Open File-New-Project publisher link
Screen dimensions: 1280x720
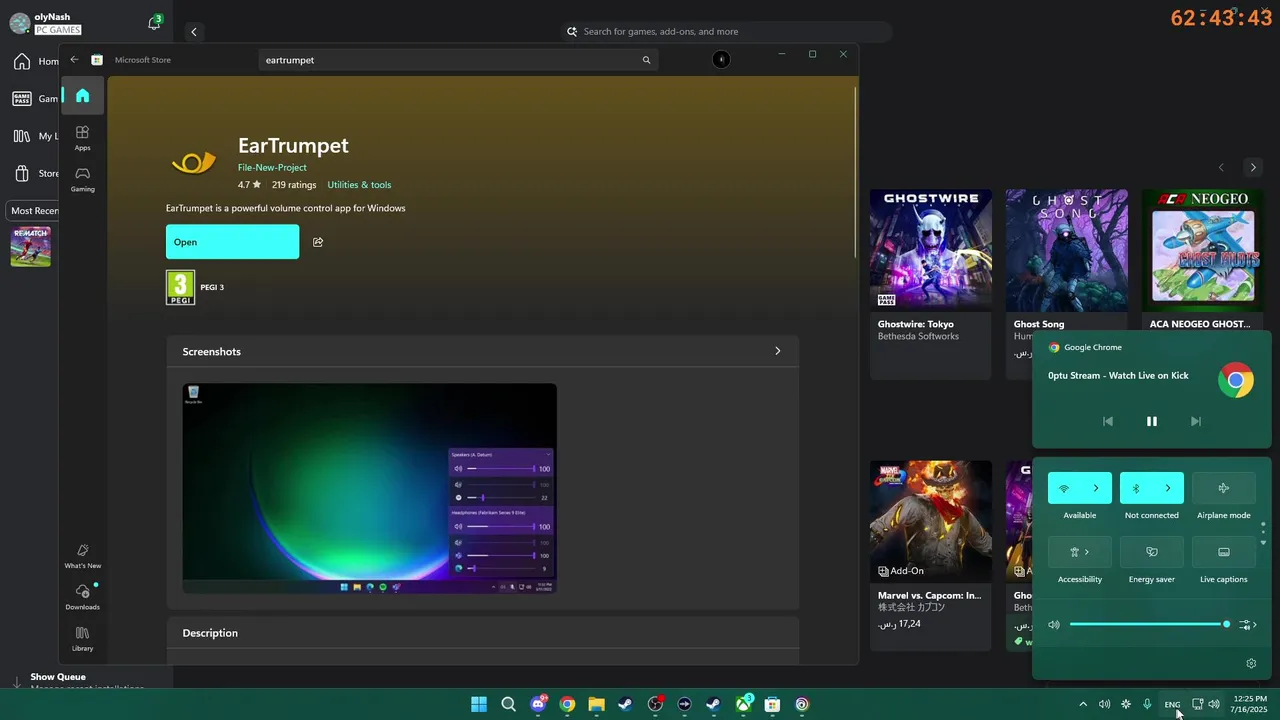tap(272, 168)
